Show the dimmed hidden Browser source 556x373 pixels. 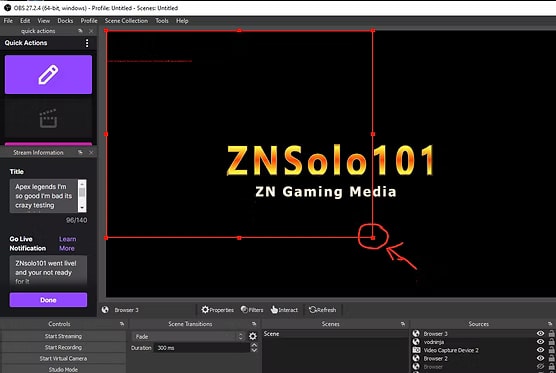[x=540, y=367]
